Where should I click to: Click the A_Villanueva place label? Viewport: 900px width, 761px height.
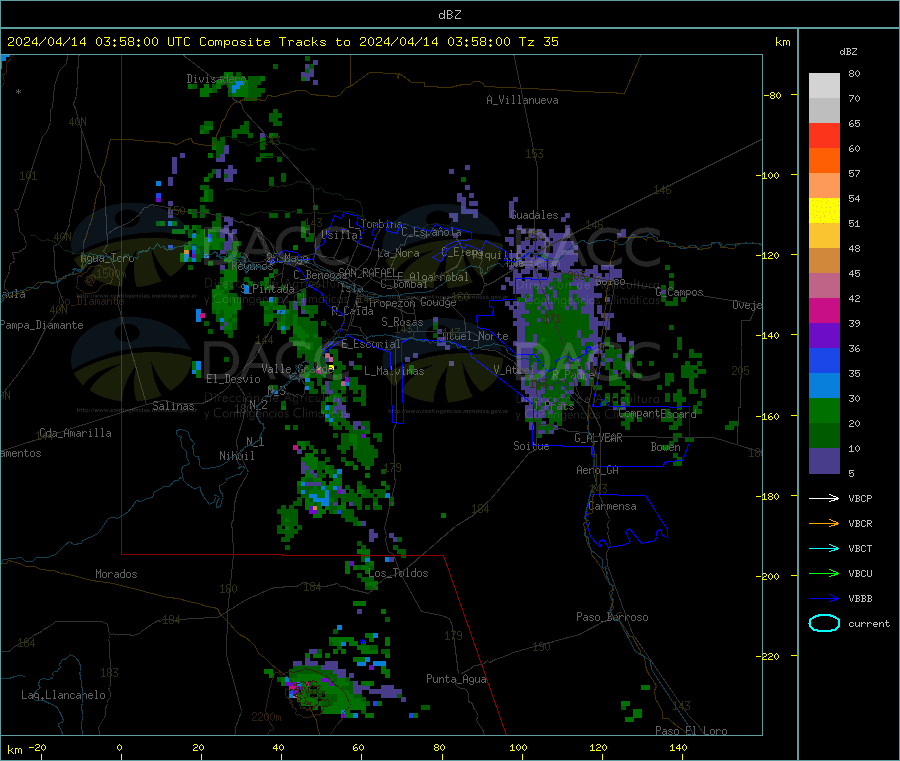[x=522, y=100]
